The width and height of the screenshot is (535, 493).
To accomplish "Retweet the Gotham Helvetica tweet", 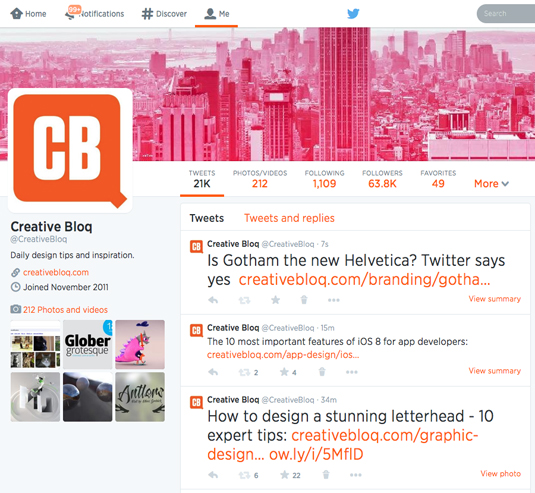I will 244,300.
